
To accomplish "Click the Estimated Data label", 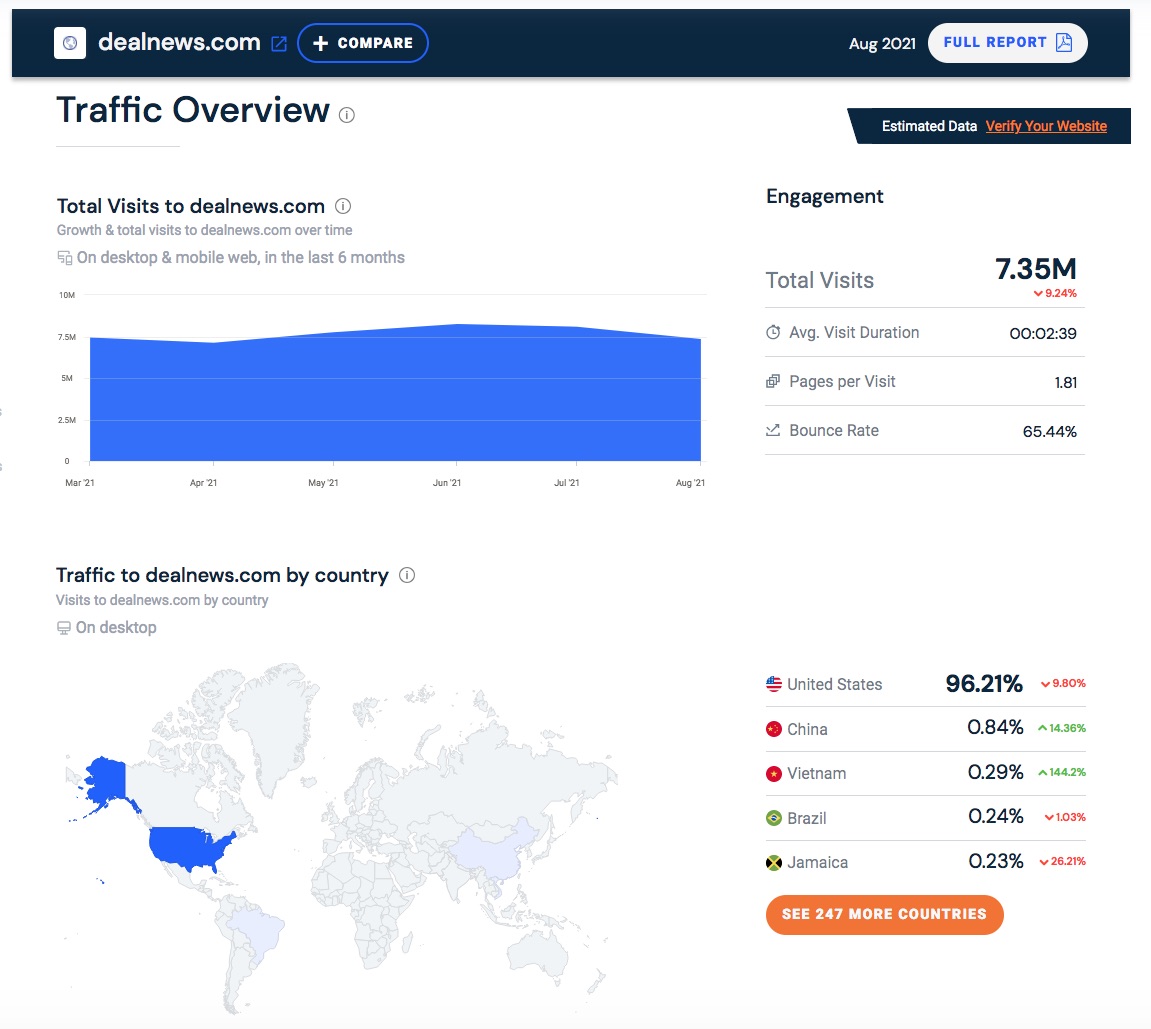I will (929, 126).
